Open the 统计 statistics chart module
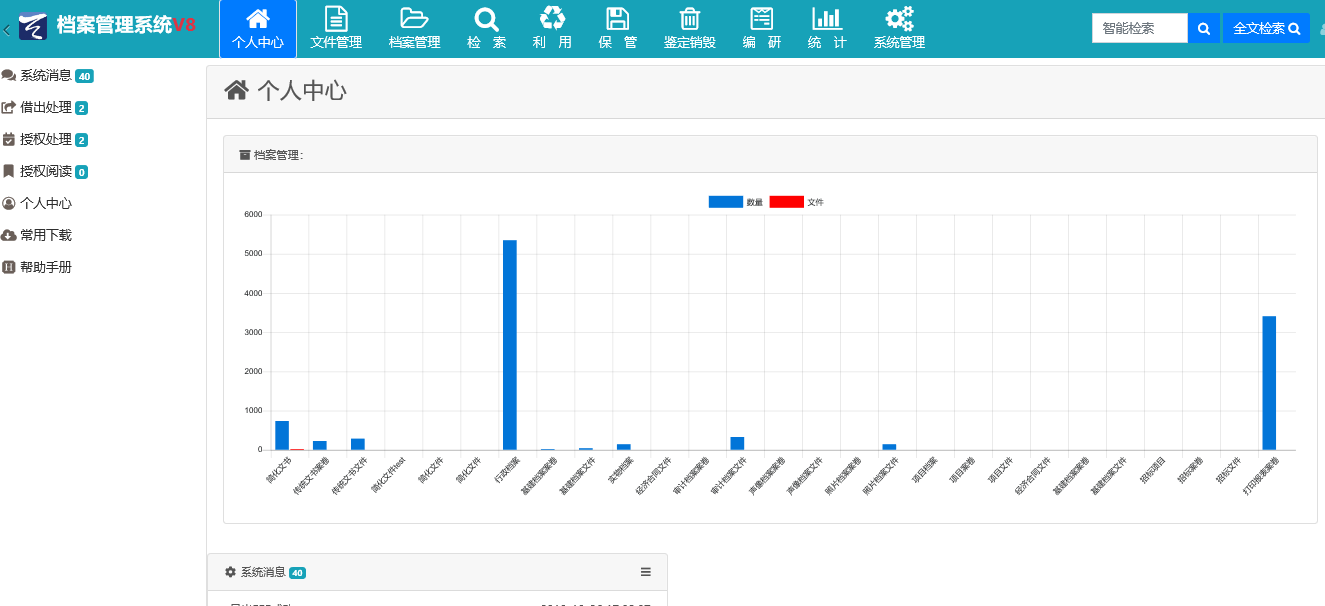Image resolution: width=1325 pixels, height=606 pixels. (827, 29)
